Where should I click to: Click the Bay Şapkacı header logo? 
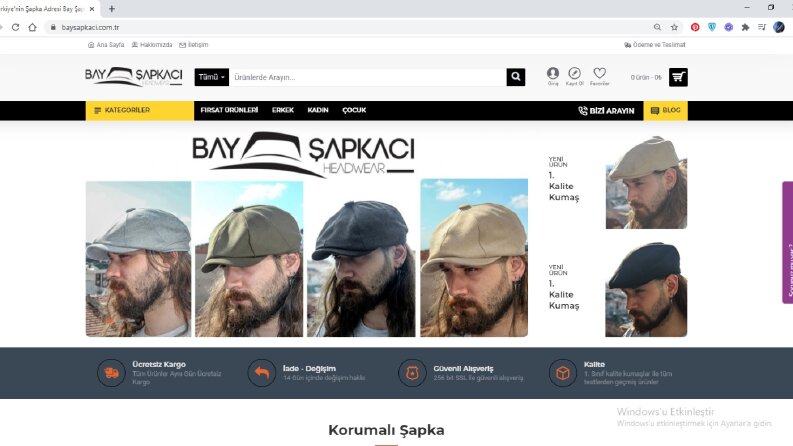pyautogui.click(x=134, y=77)
